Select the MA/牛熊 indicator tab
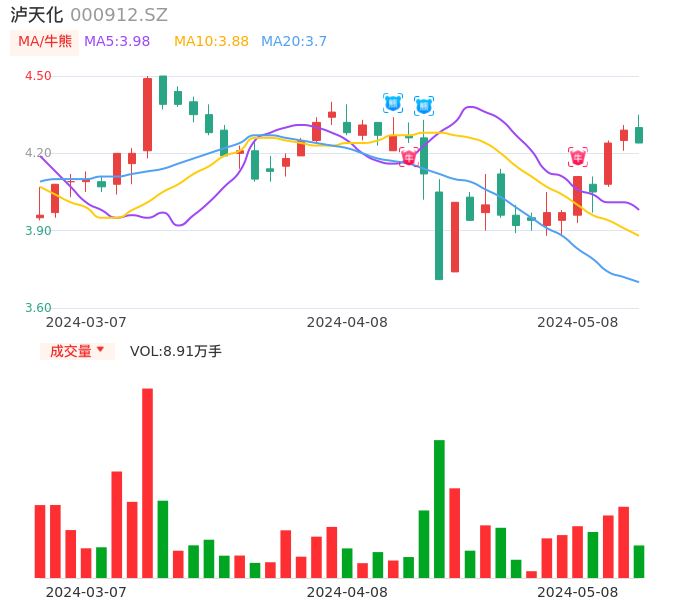Screen dimensions: 686x606 point(44,42)
